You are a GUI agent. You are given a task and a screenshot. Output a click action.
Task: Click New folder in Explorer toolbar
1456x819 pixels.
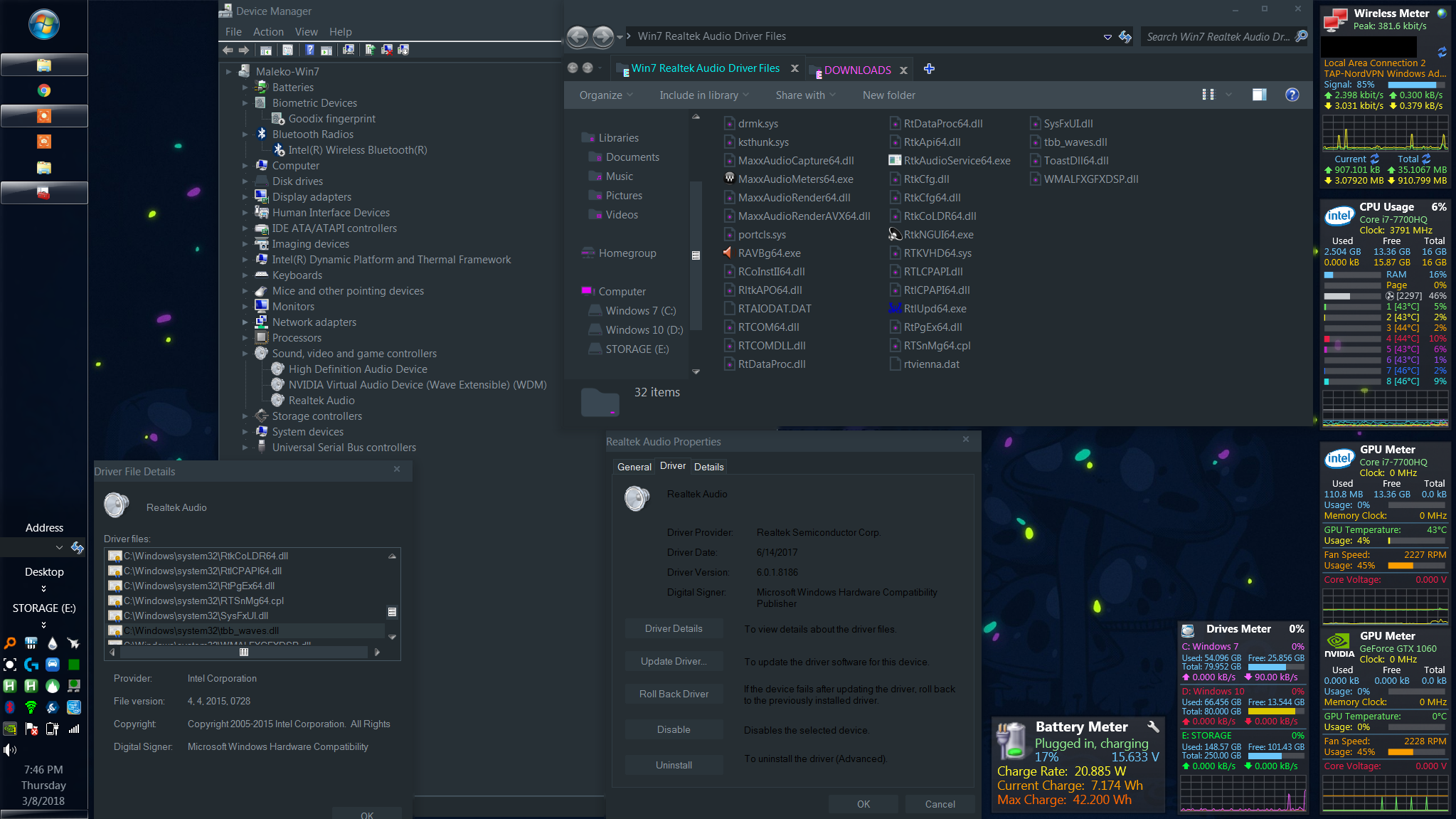pyautogui.click(x=889, y=95)
